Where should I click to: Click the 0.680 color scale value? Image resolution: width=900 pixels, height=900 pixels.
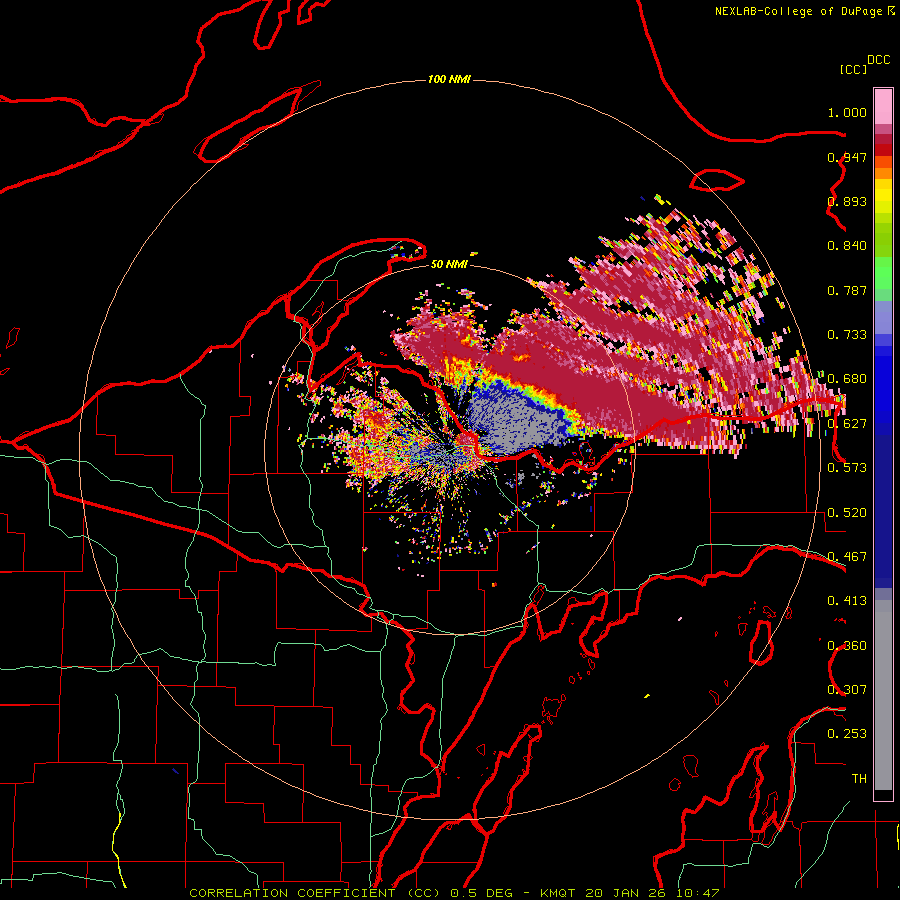pos(847,379)
